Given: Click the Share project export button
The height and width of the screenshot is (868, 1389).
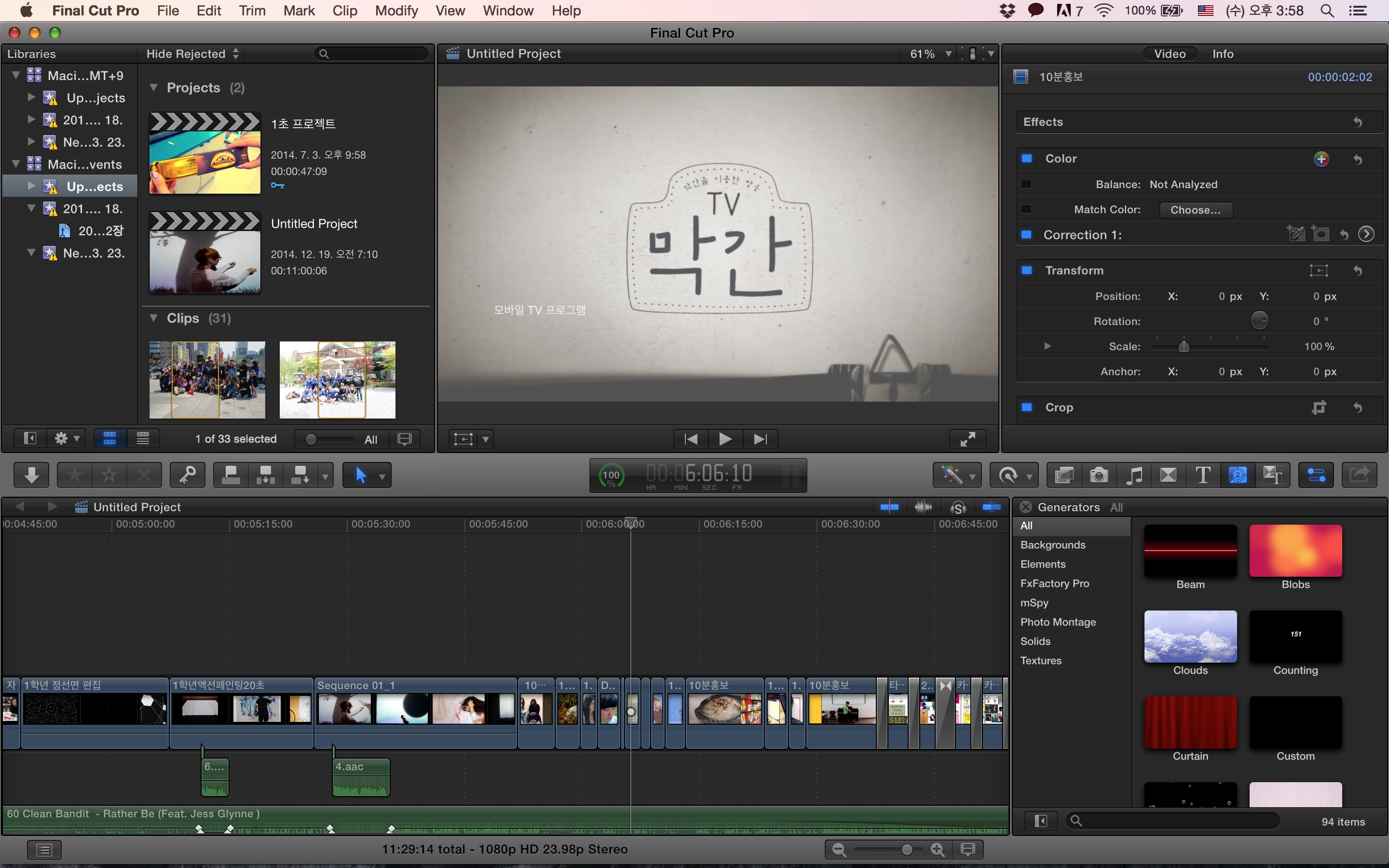Looking at the screenshot, I should 1359,475.
